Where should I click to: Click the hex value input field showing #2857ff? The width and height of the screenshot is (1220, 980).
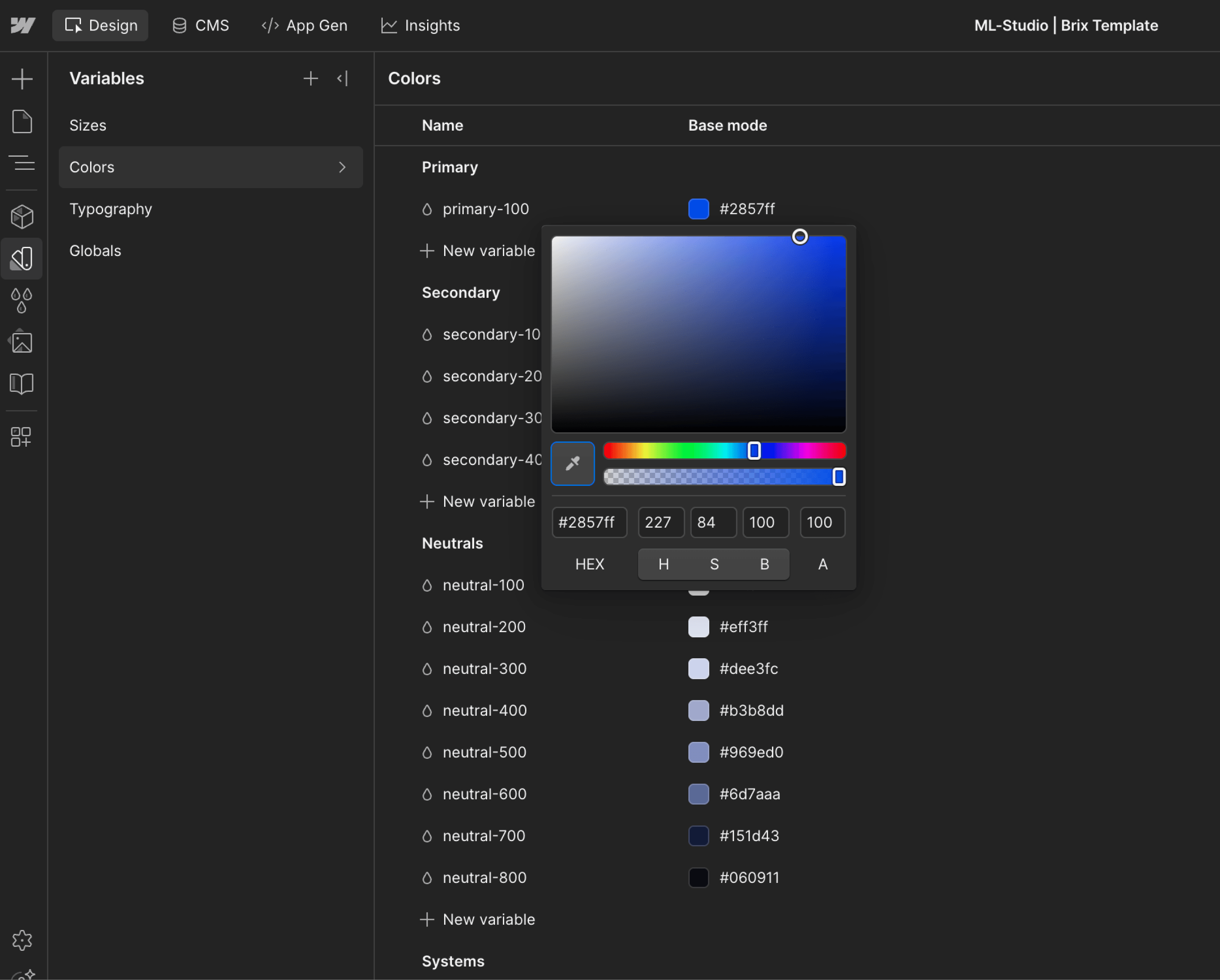coord(589,522)
